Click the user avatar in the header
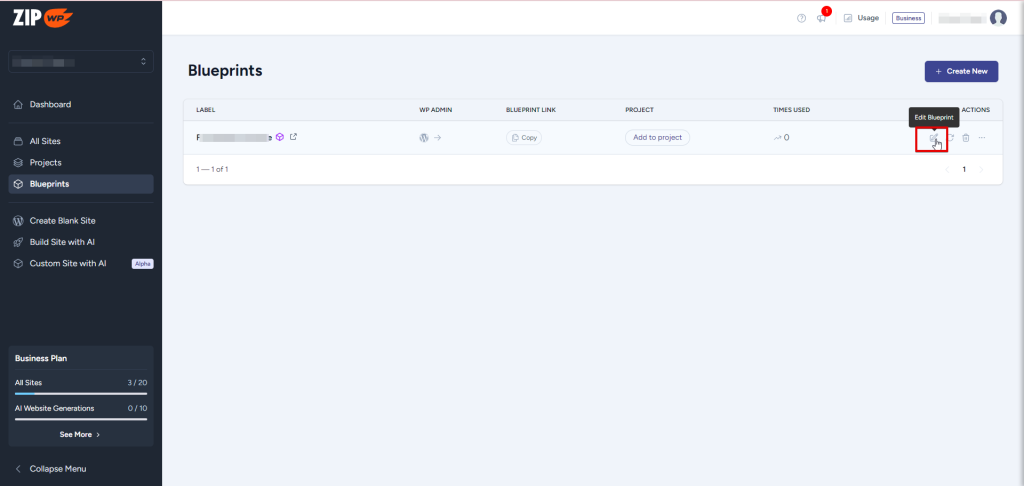 [x=997, y=18]
